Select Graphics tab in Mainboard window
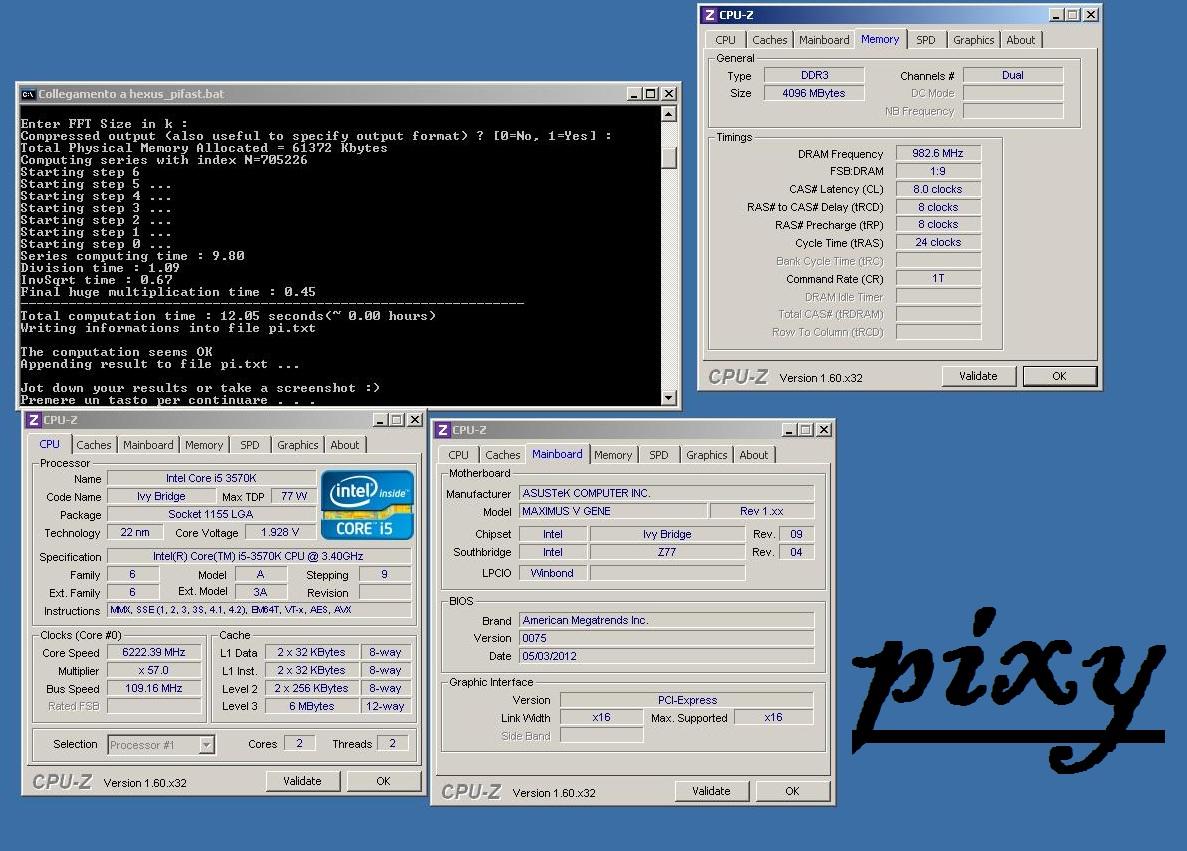The image size is (1187, 851). point(706,455)
